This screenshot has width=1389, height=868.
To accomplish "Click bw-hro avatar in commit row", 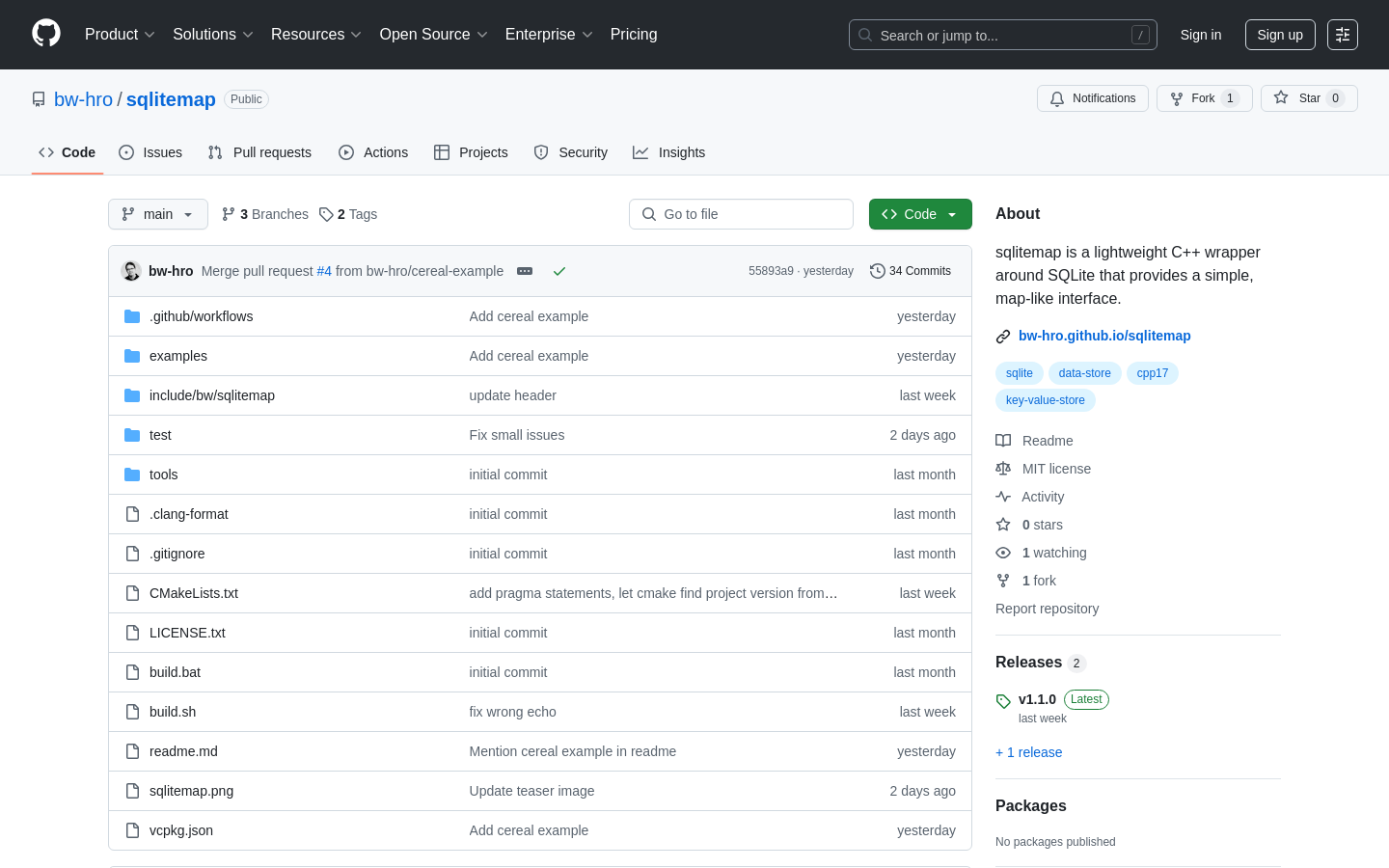I will (x=131, y=271).
